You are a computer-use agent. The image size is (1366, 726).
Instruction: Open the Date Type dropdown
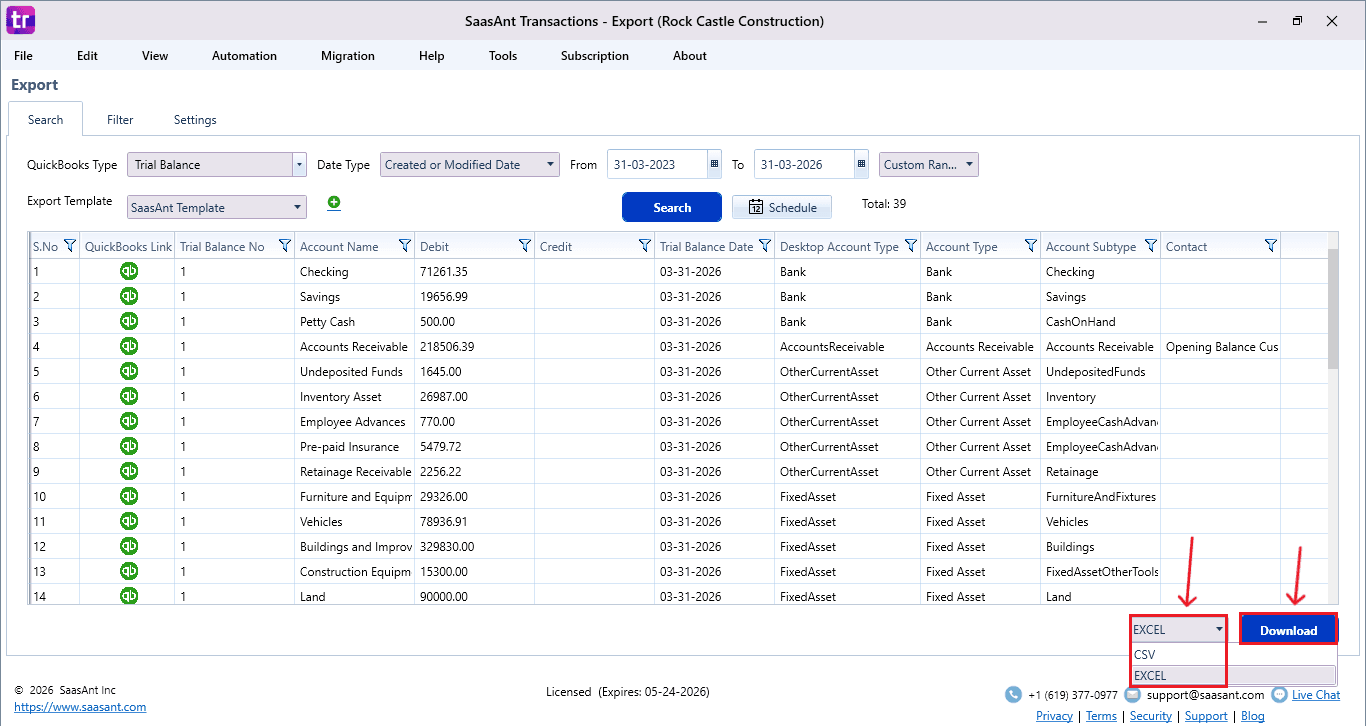click(548, 164)
